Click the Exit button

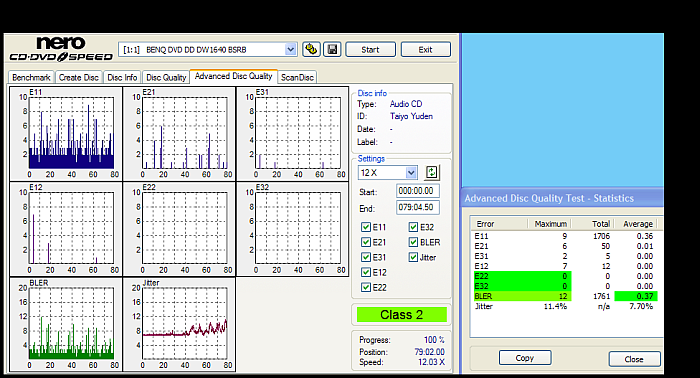click(425, 50)
